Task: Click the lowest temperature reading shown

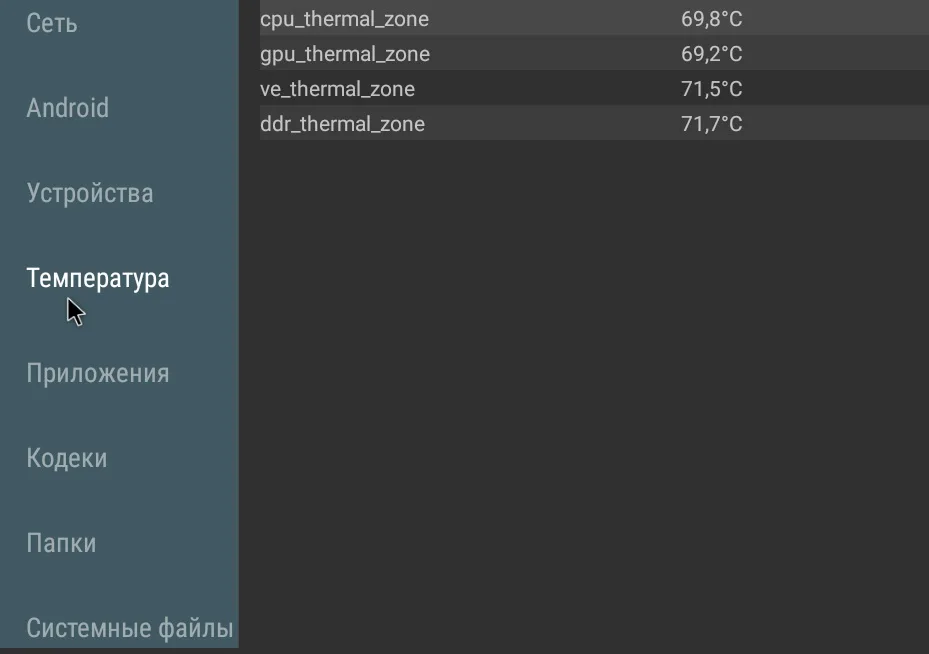Action: click(711, 54)
